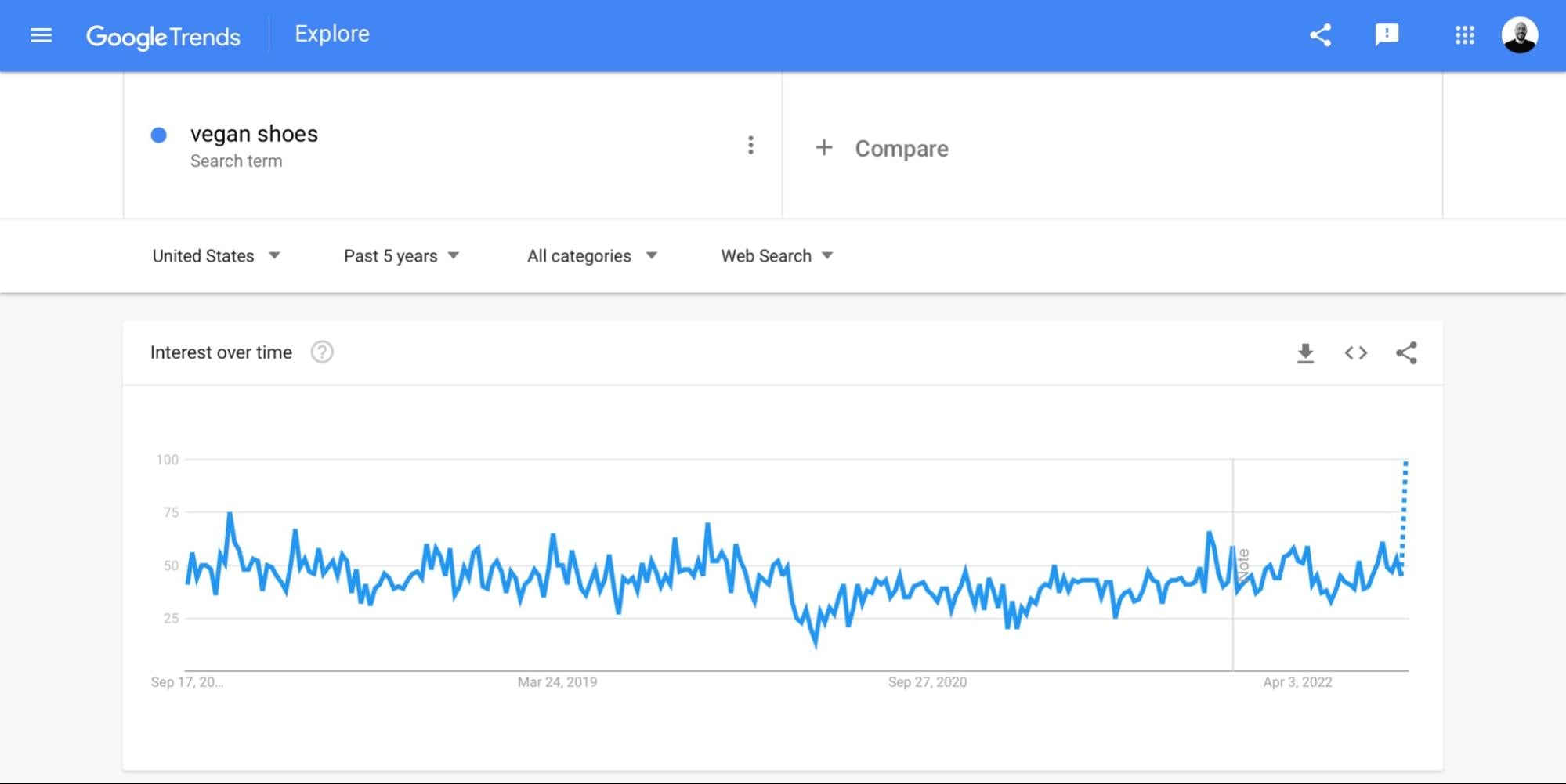Click the share icon in header
The width and height of the screenshot is (1566, 784).
click(1321, 35)
